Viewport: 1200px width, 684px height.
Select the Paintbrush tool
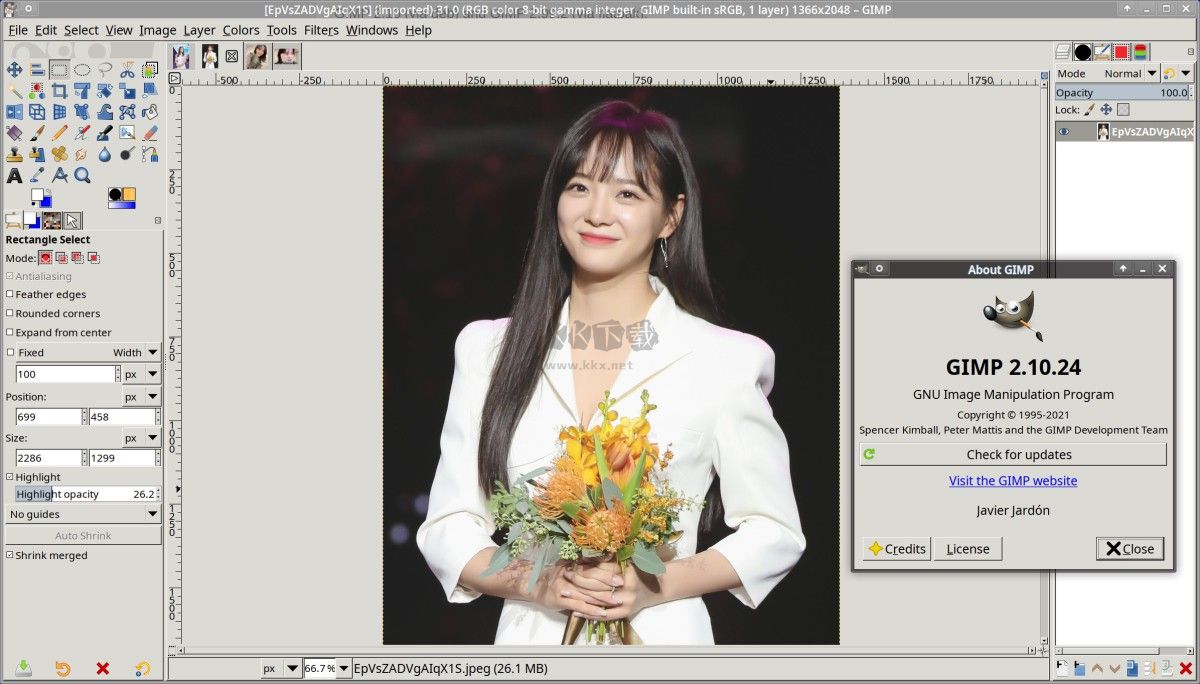tap(37, 133)
